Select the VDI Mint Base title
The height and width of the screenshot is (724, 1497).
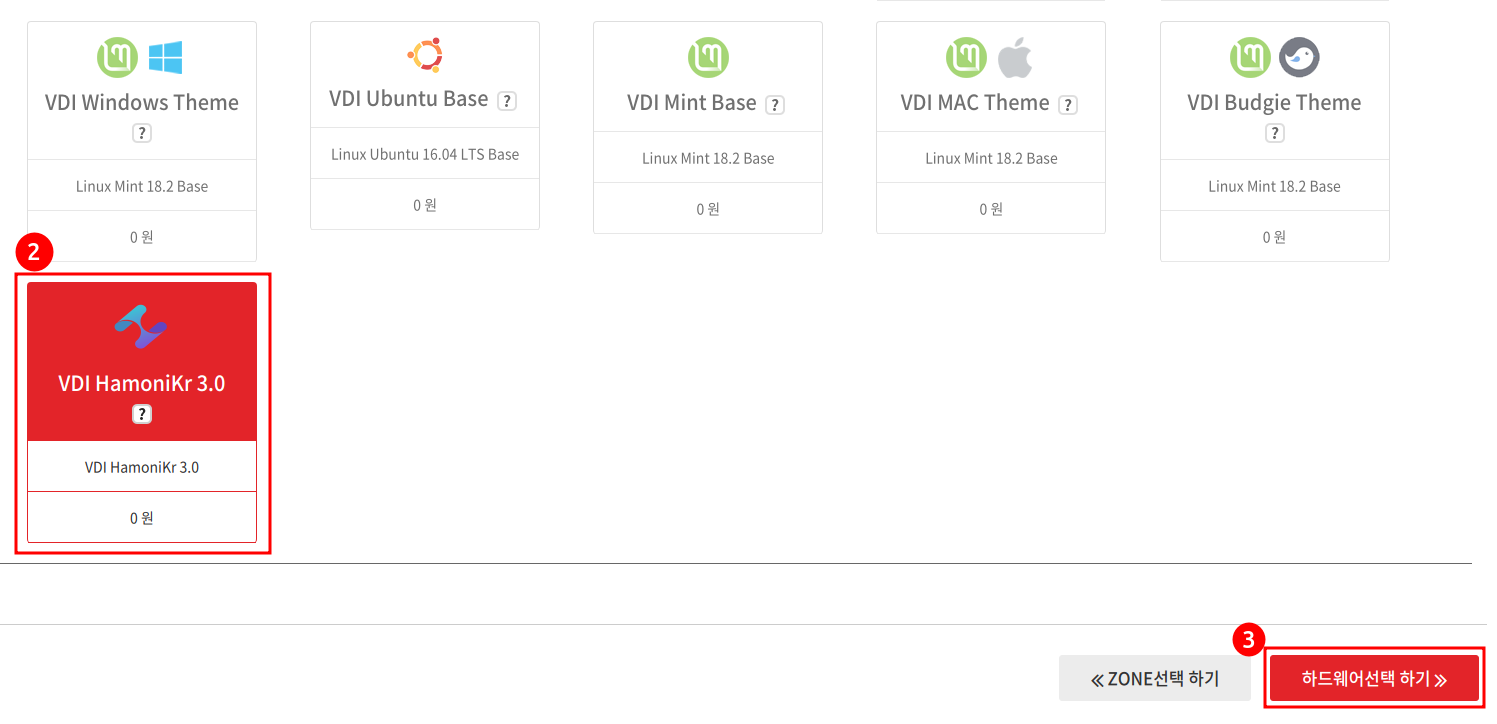pyautogui.click(x=692, y=103)
